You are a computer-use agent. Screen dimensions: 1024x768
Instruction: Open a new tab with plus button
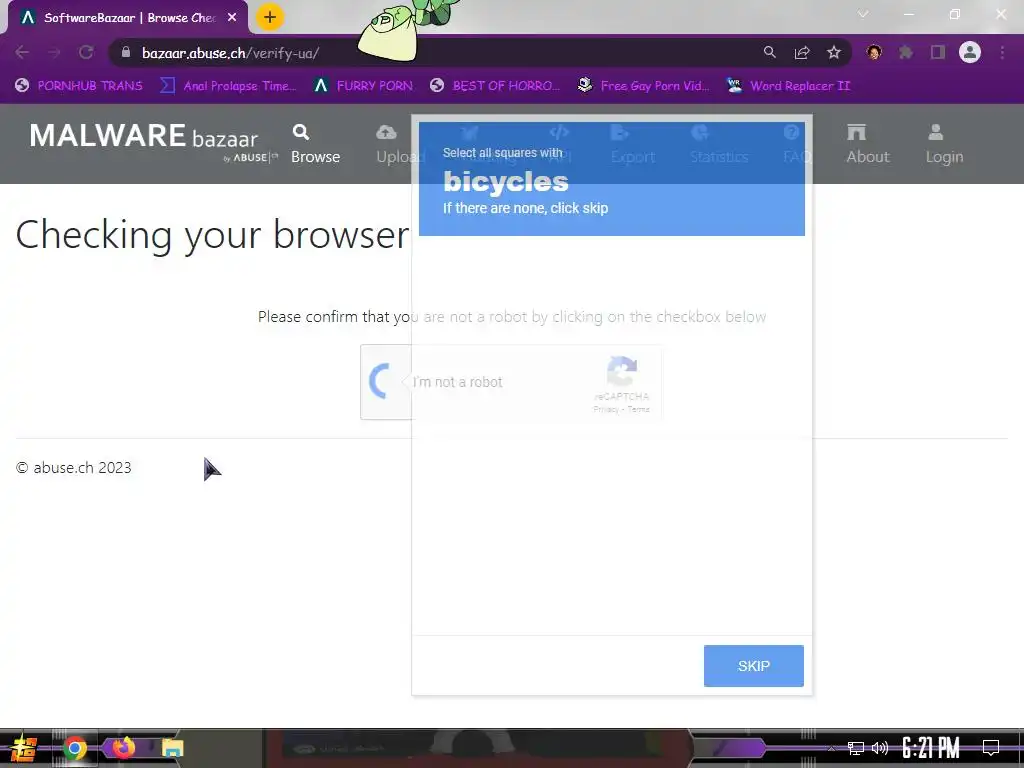pos(270,17)
